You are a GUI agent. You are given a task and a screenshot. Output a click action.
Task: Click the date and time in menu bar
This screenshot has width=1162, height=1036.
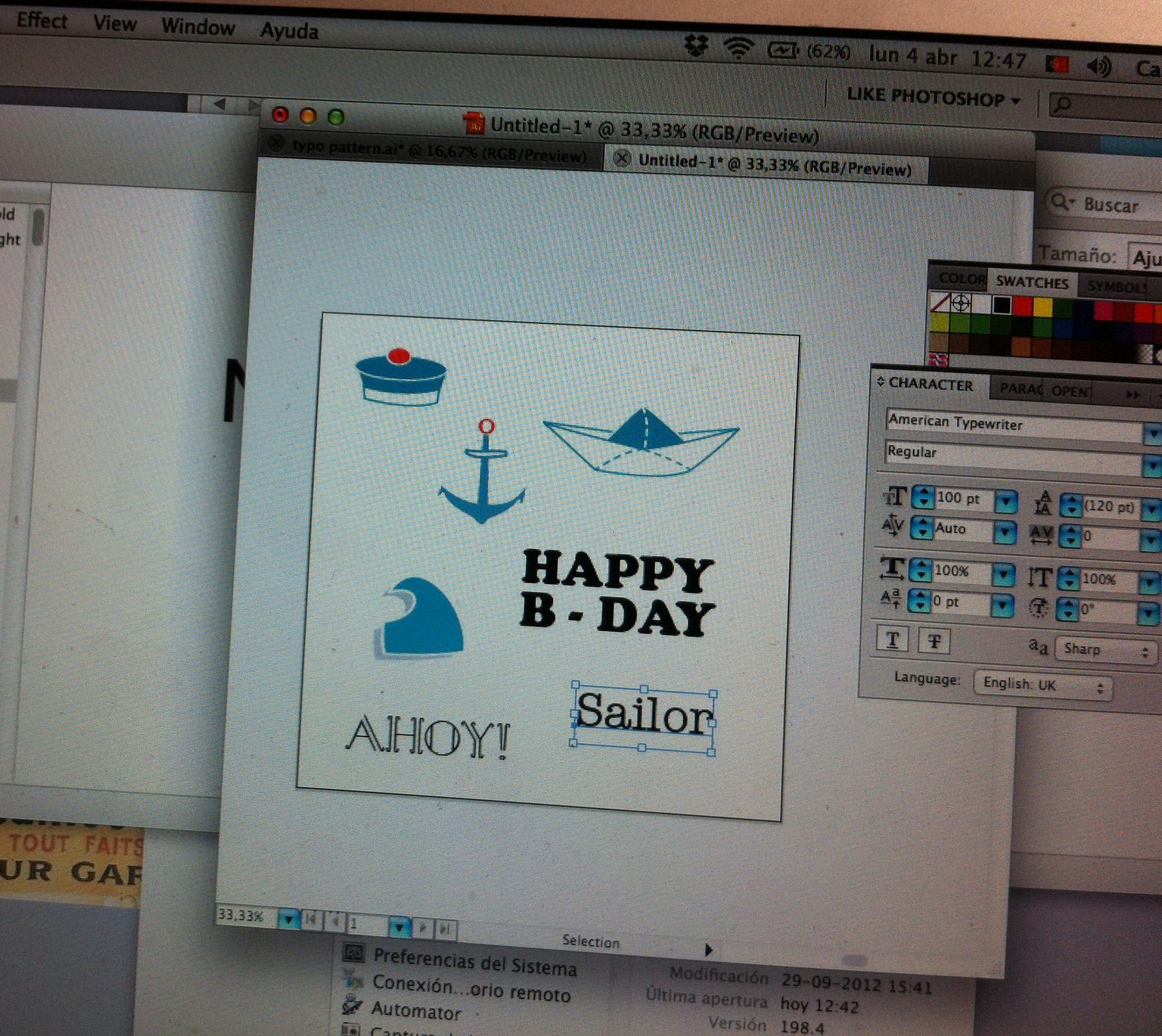[947, 57]
